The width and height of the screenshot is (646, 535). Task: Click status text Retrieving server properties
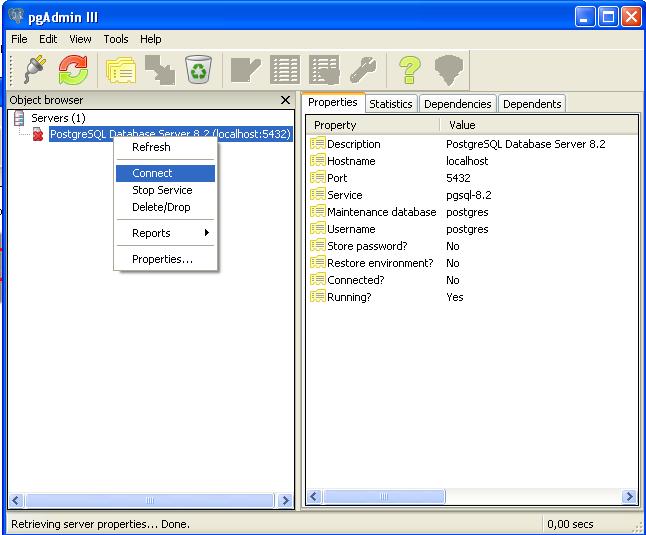tap(101, 524)
